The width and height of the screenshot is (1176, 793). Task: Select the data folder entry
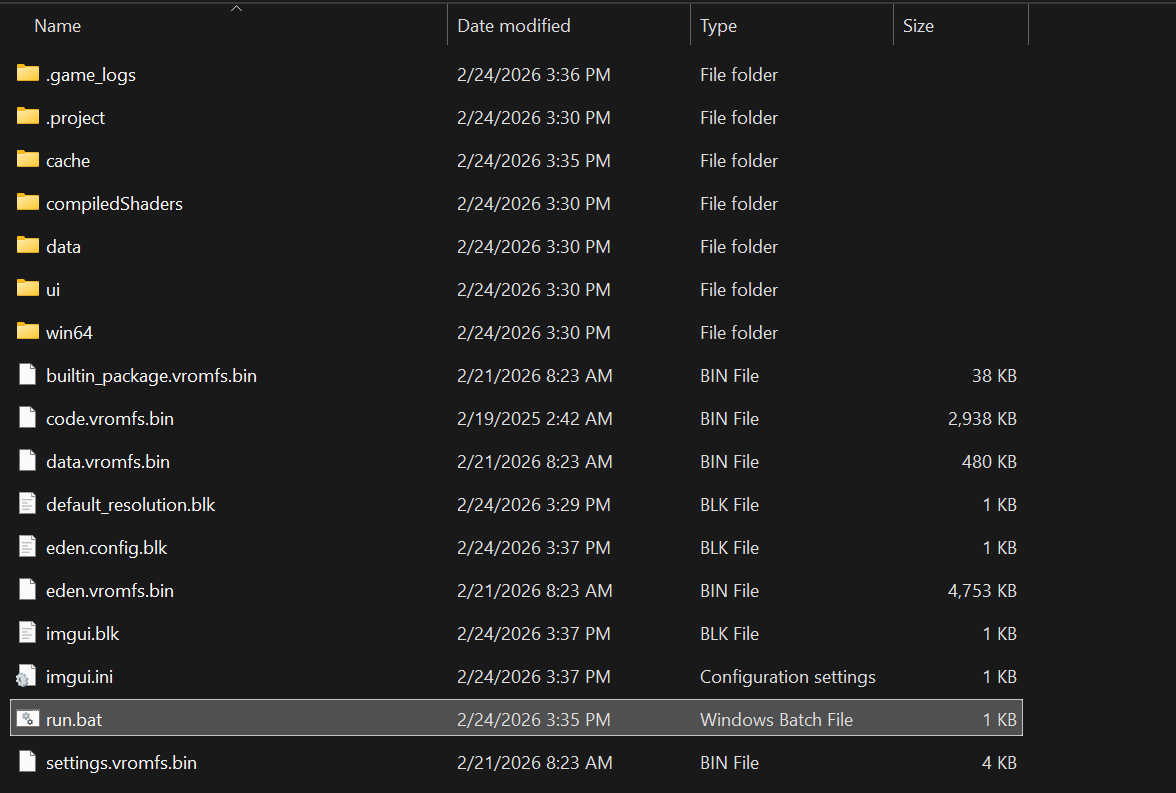[x=64, y=246]
